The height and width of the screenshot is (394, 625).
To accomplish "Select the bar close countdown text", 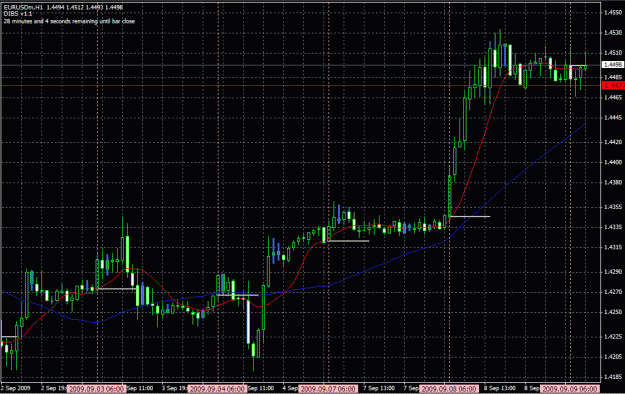I will coord(69,21).
